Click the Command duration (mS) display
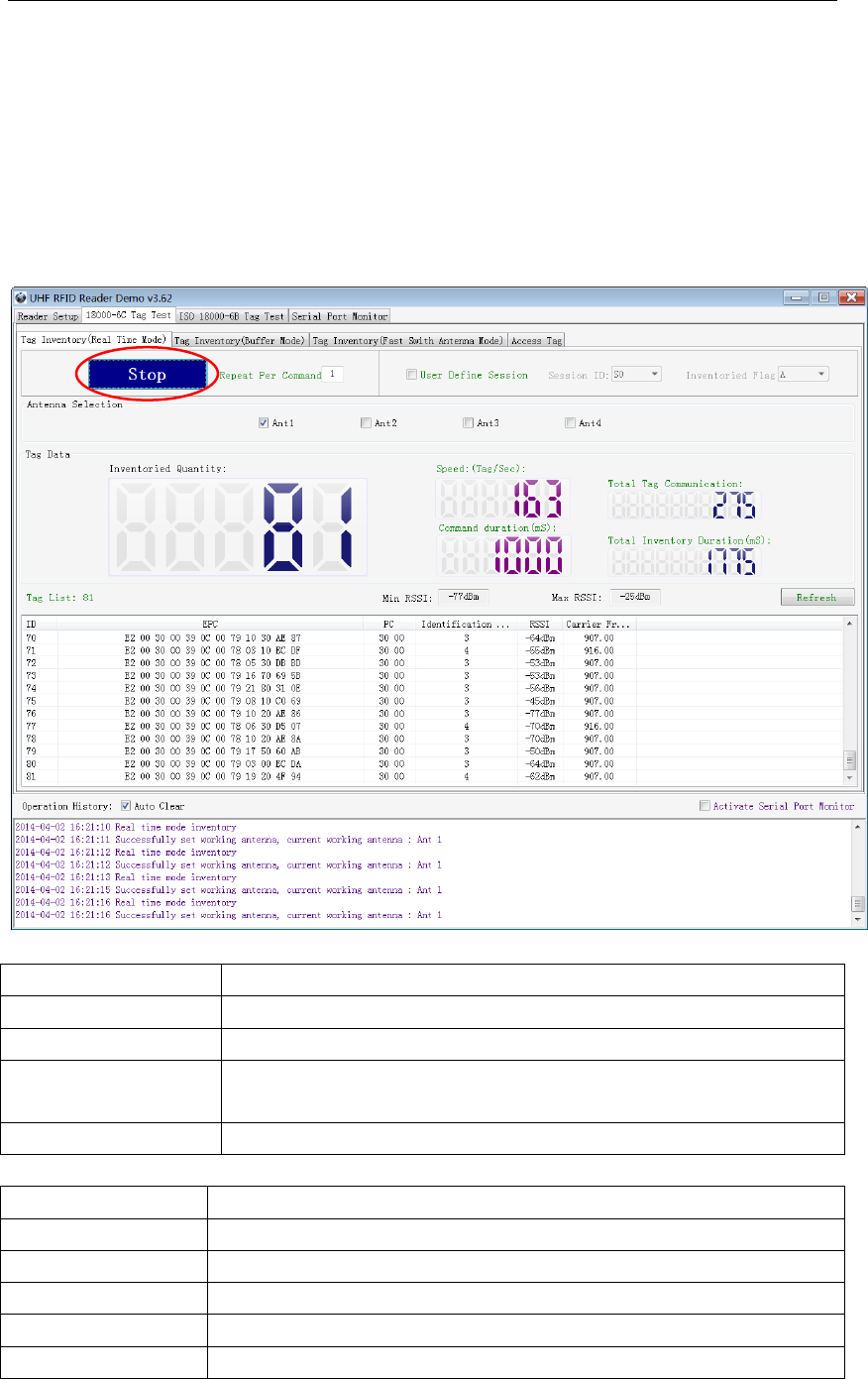The width and height of the screenshot is (868, 1379). point(503,555)
